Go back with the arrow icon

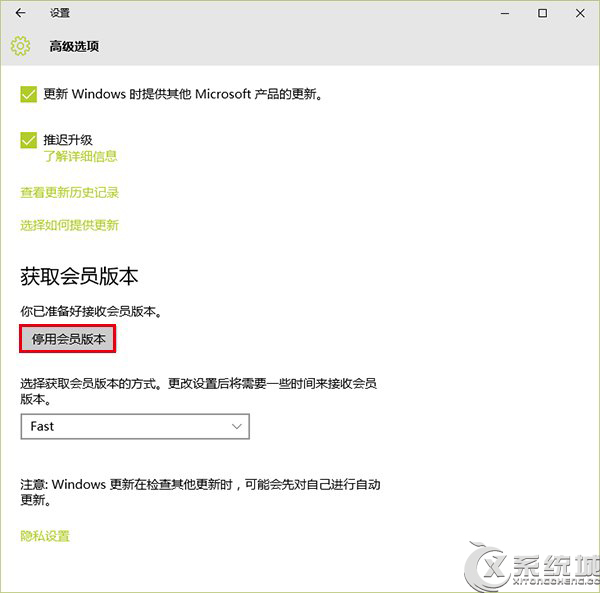[x=21, y=13]
